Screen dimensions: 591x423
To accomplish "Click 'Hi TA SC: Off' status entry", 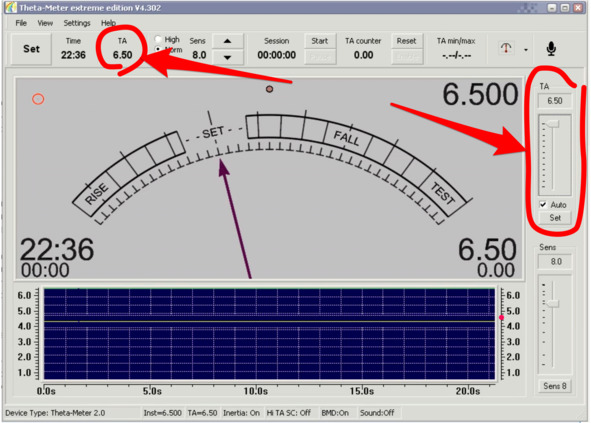I will point(289,413).
